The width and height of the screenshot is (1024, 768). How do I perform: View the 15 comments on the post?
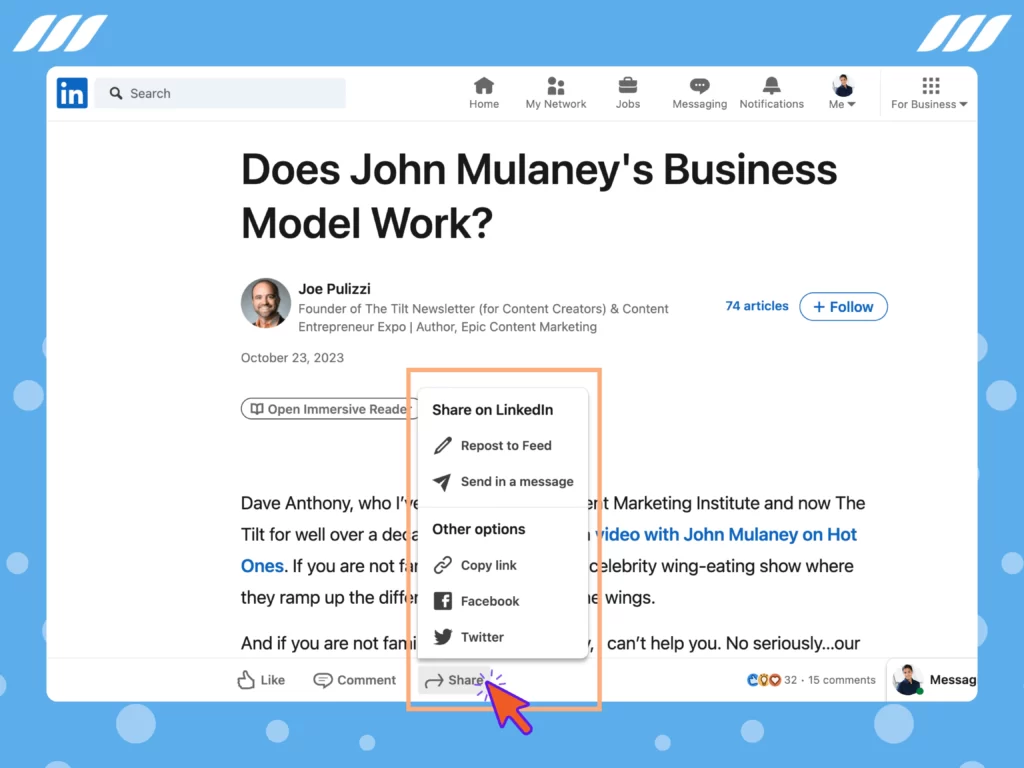tap(841, 679)
